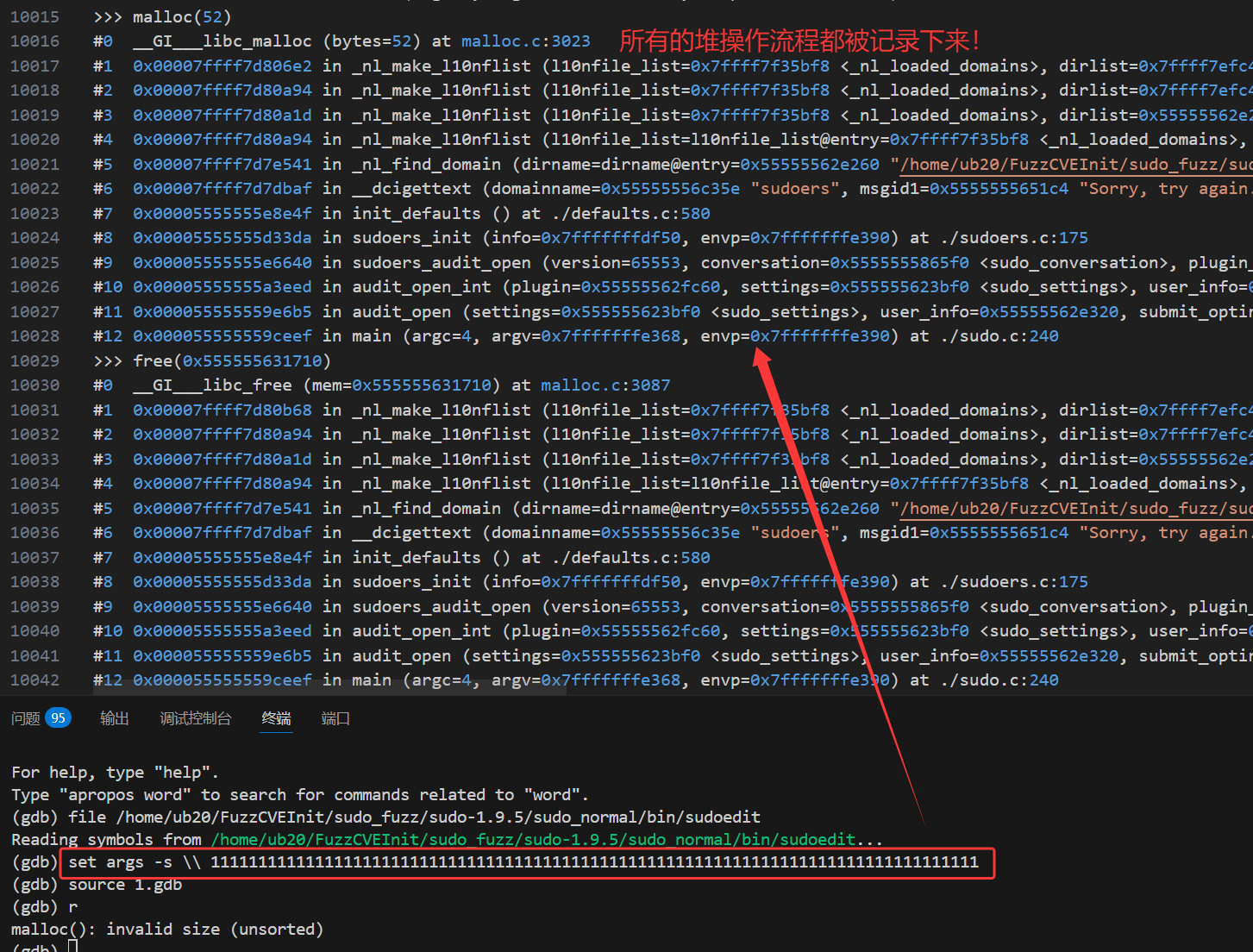
Task: Click 'init_defaults' on line 10037
Action: pyautogui.click(x=417, y=558)
